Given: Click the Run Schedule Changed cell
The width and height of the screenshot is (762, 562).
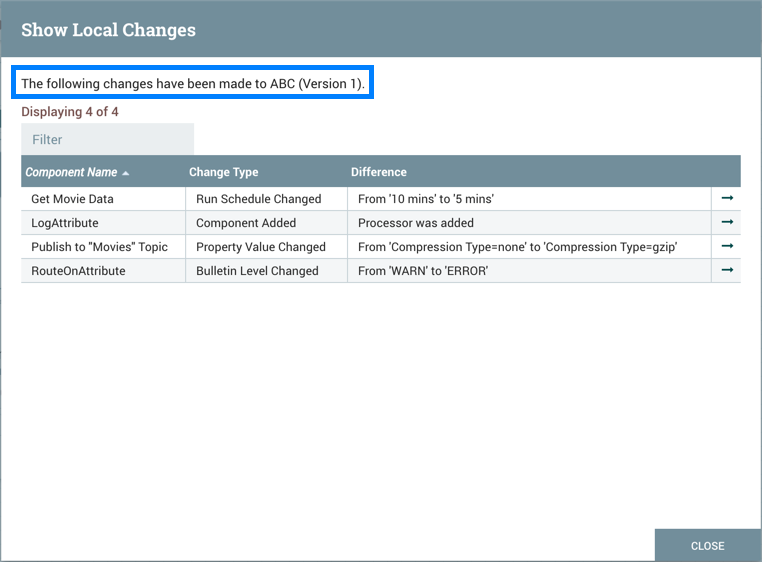Looking at the screenshot, I should point(258,199).
